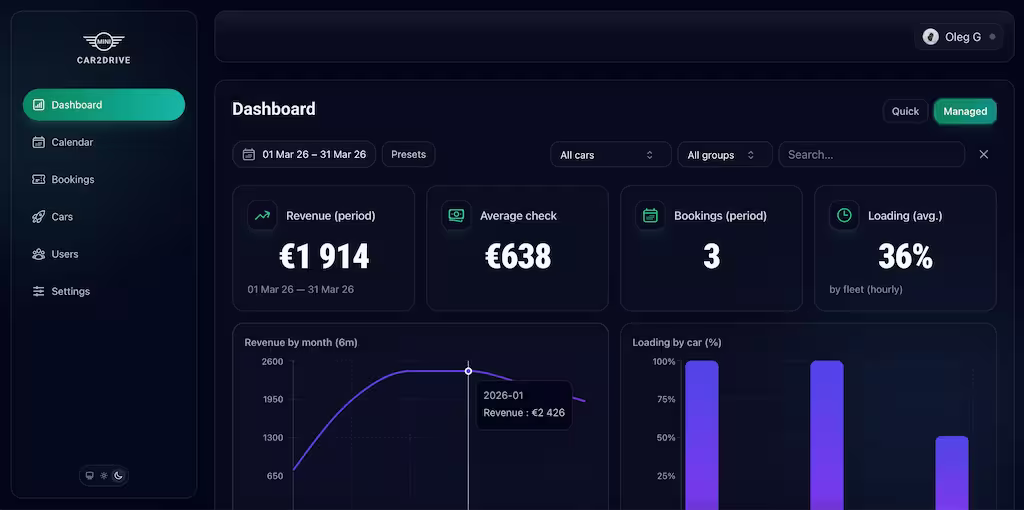Click the 2026-01 revenue chart data point
The width and height of the screenshot is (1024, 510).
click(x=468, y=371)
